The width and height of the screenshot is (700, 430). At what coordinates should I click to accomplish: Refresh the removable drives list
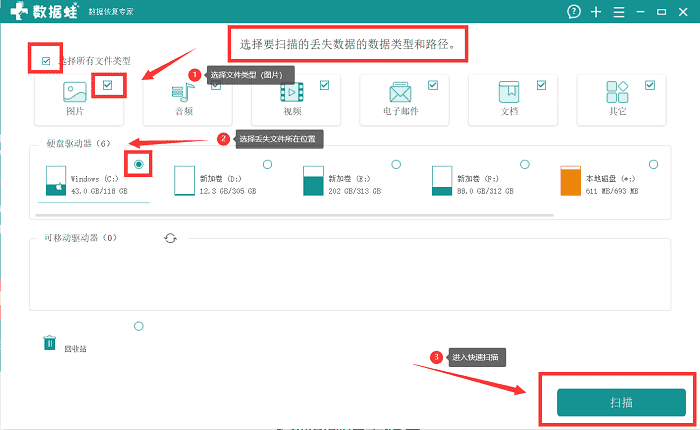[x=170, y=238]
